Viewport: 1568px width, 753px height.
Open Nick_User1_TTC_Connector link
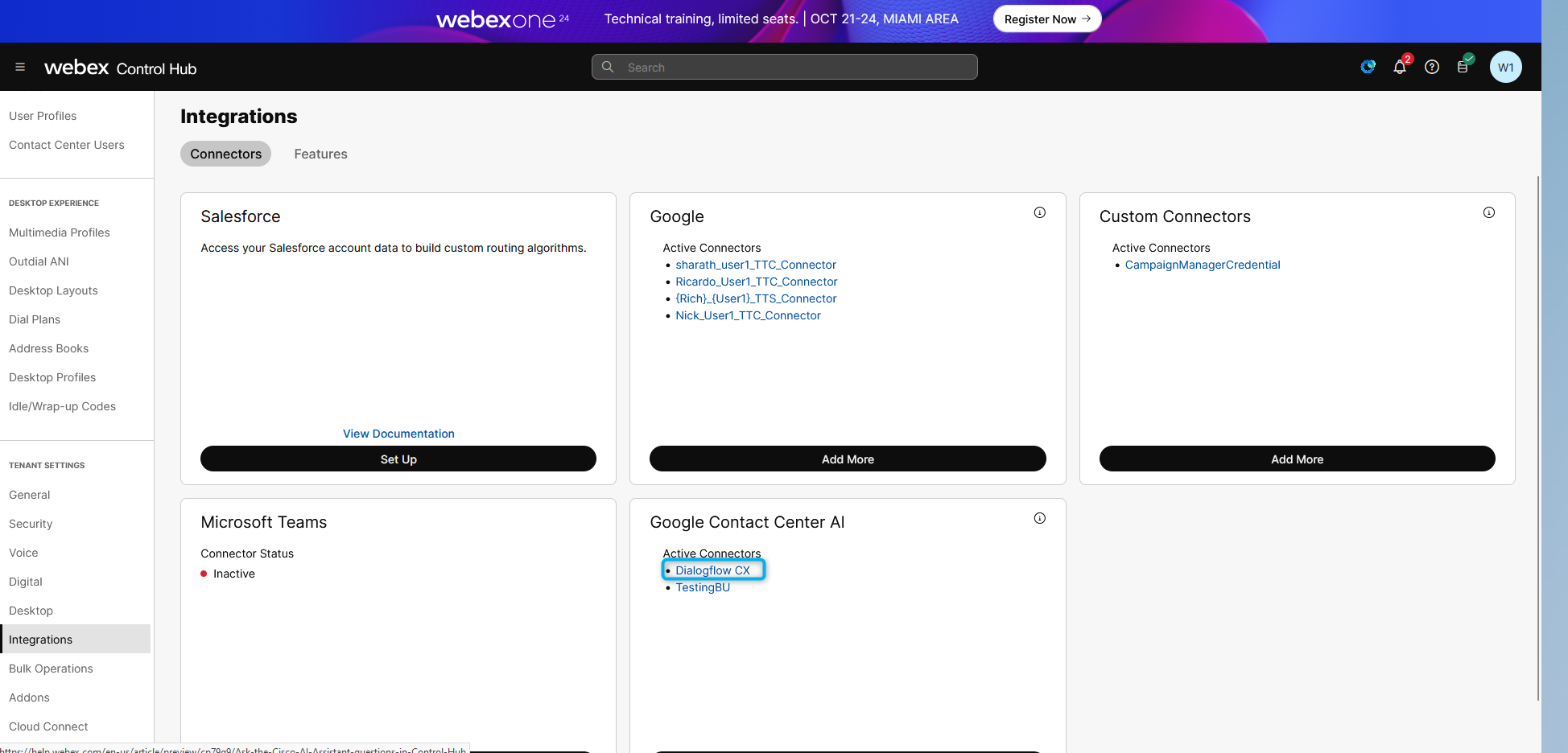[748, 315]
